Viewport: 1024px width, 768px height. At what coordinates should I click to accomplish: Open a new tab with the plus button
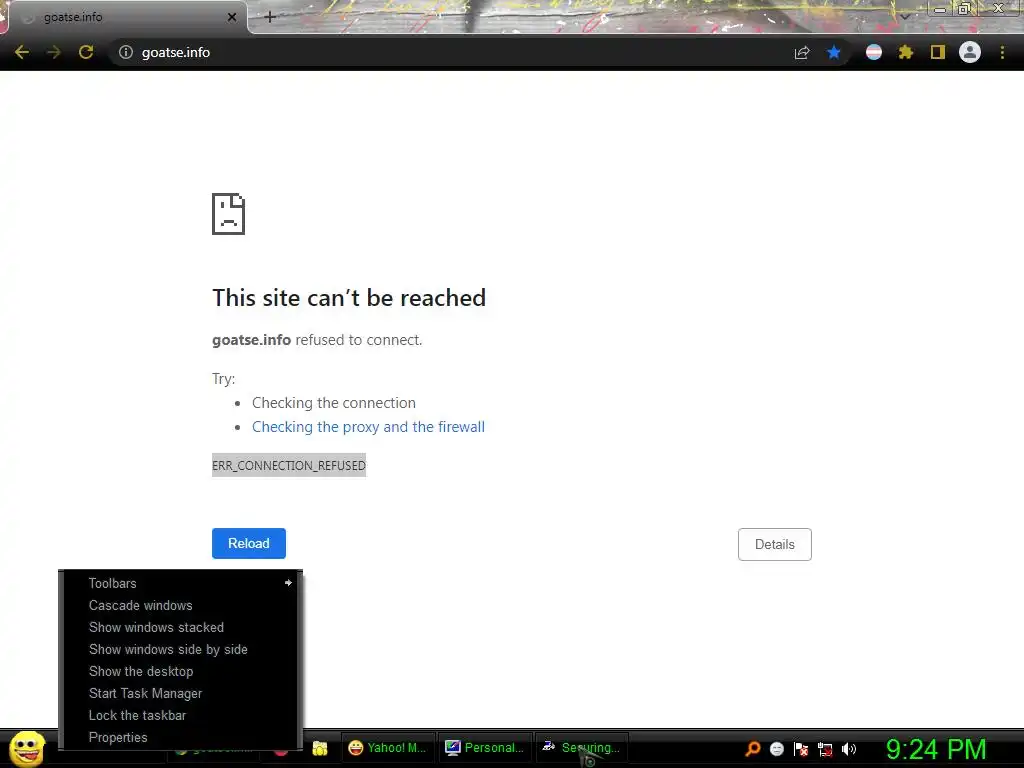[x=270, y=17]
